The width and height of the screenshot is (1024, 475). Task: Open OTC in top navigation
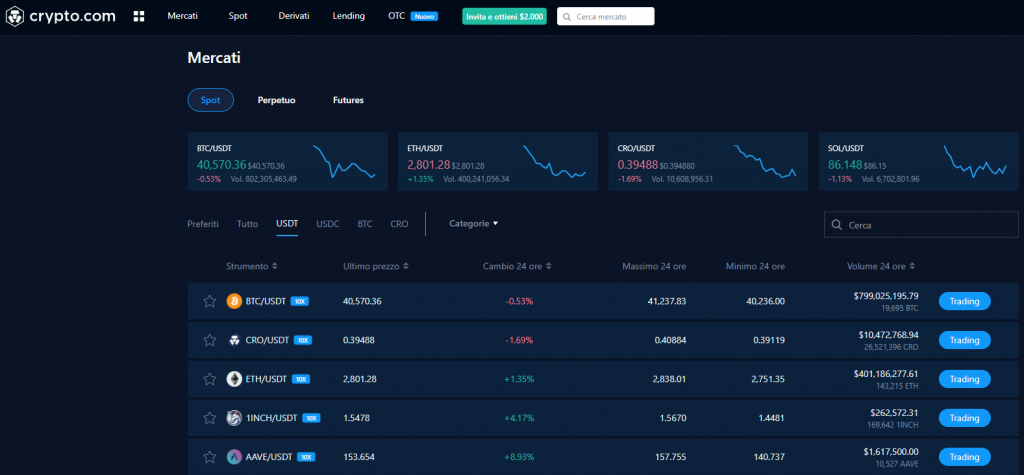[x=396, y=16]
